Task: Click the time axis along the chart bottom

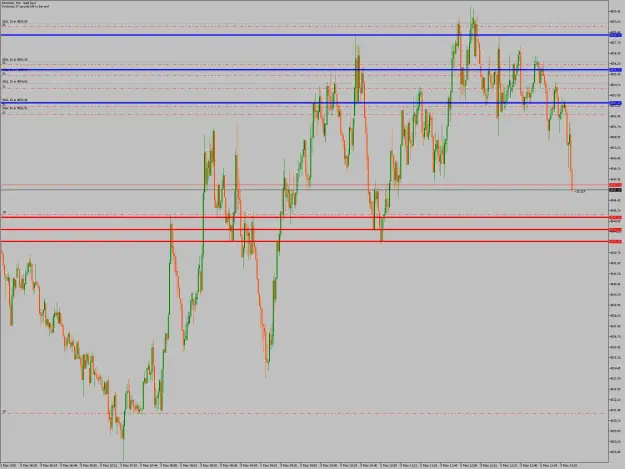Action: pyautogui.click(x=304, y=465)
